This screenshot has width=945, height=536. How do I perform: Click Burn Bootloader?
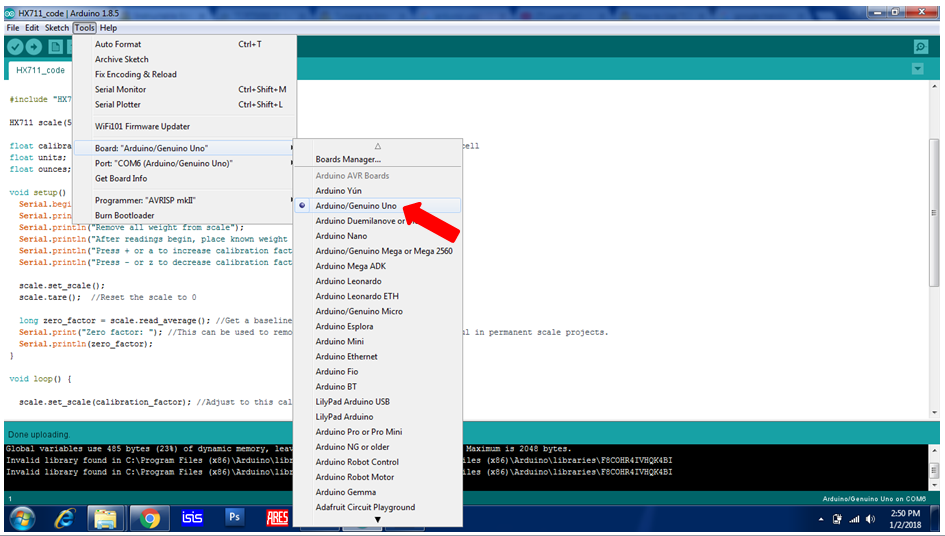(x=185, y=215)
